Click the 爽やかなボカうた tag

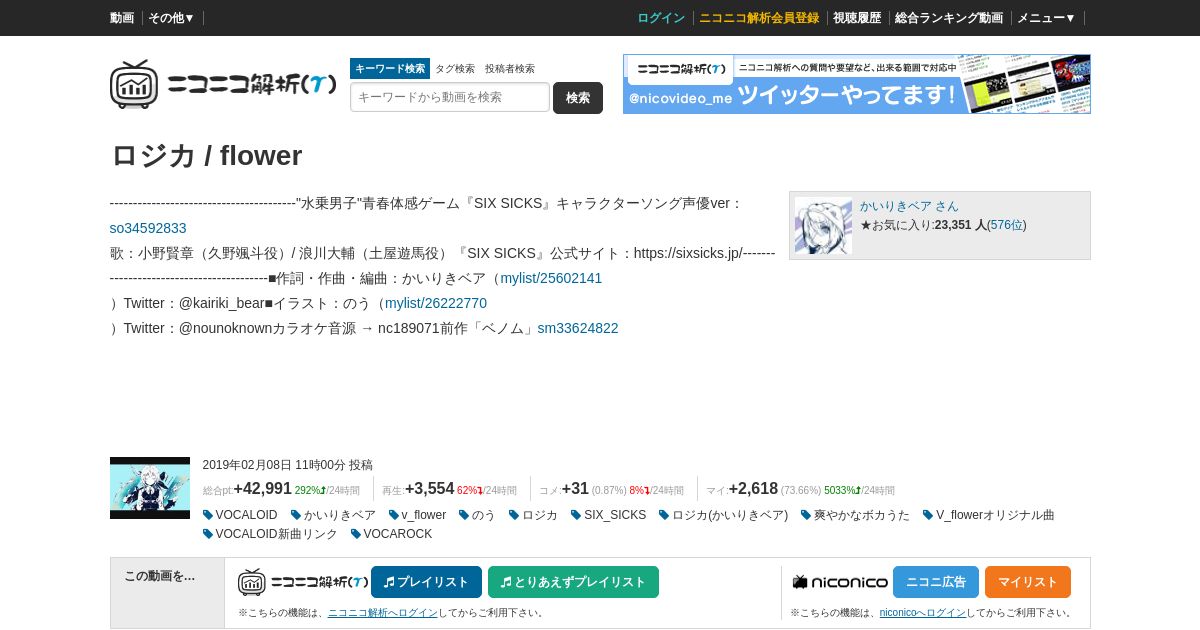[855, 515]
